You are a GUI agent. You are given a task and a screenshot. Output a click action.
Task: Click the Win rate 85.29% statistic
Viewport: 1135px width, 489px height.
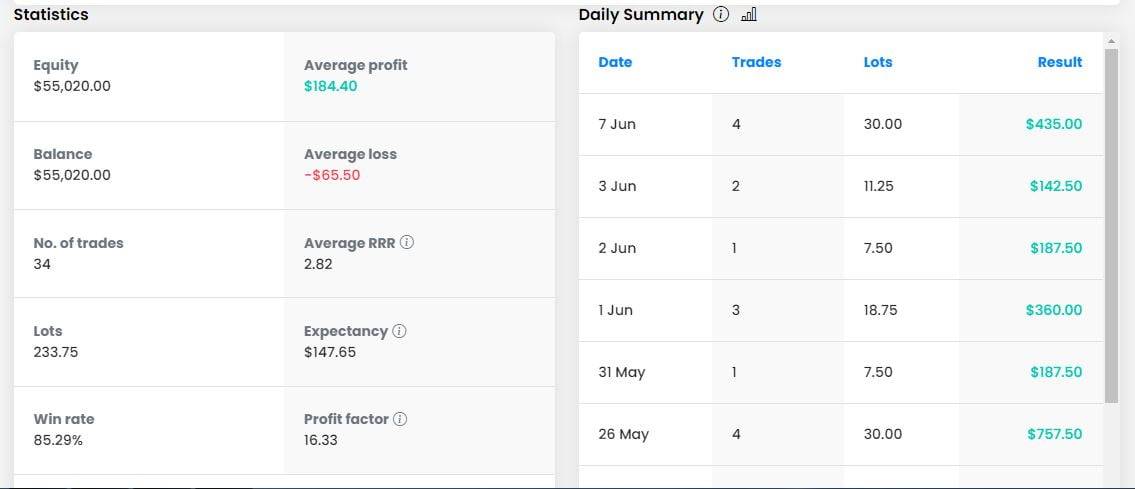(58, 440)
